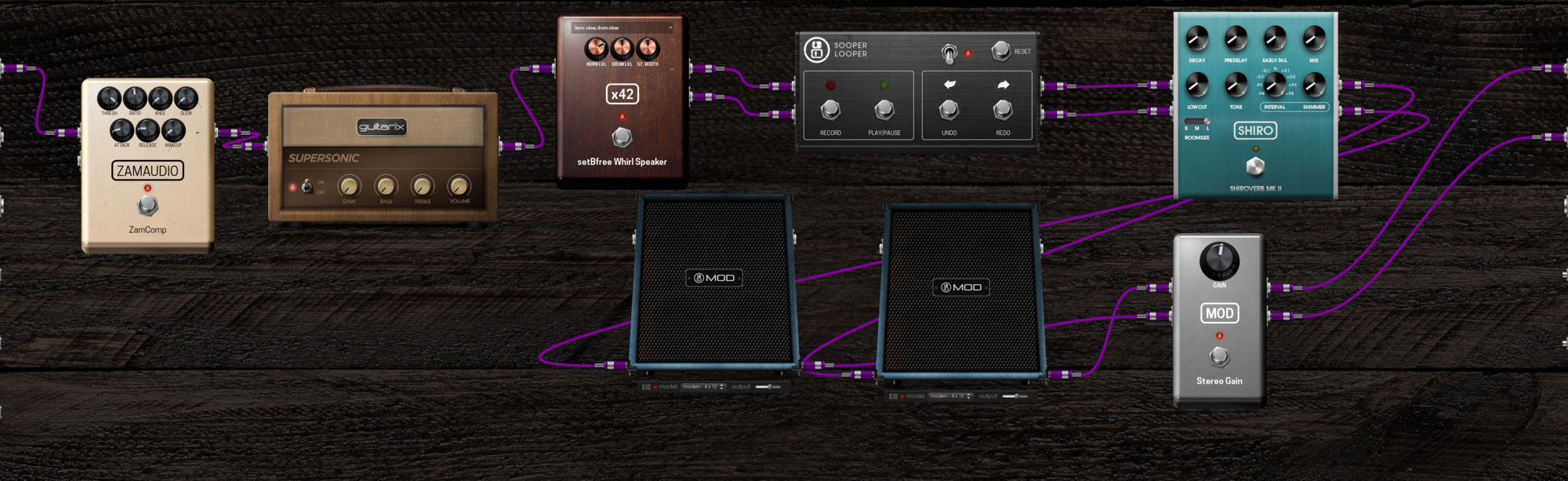Viewport: 1568px width, 481px height.
Task: Click the Supersonic Volume knob
Action: 459,186
